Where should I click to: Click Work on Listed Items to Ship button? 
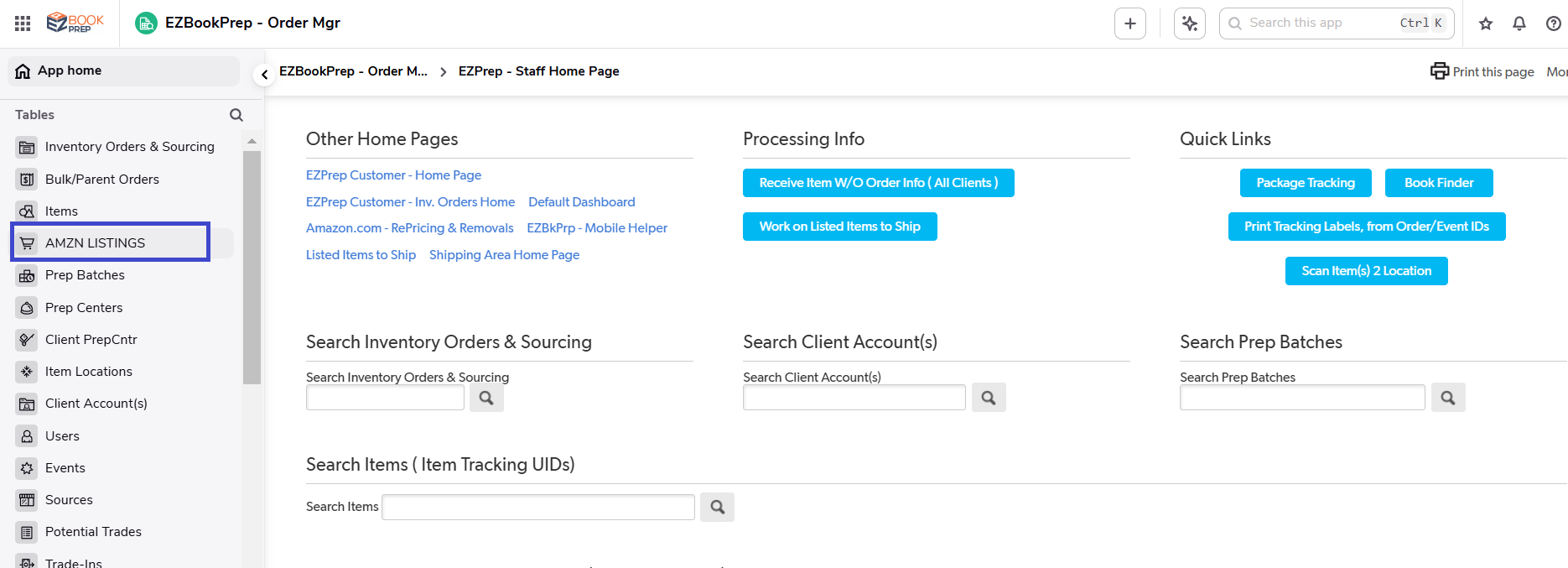[839, 227]
